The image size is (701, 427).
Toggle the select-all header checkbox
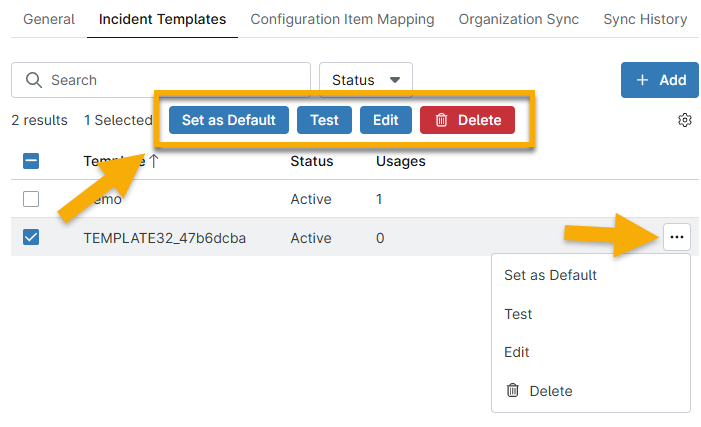click(x=31, y=161)
